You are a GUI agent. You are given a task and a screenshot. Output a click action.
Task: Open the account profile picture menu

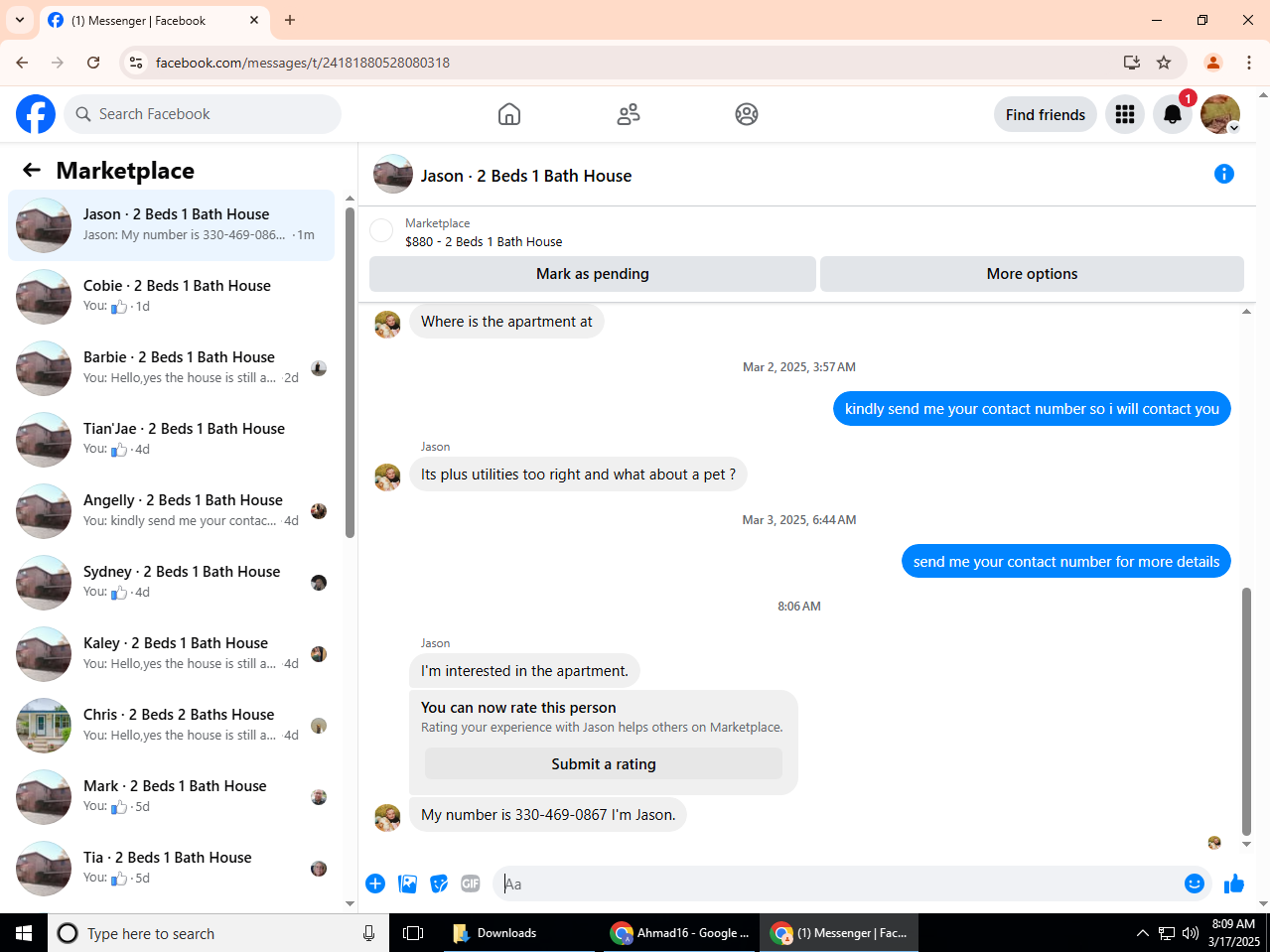click(x=1220, y=114)
